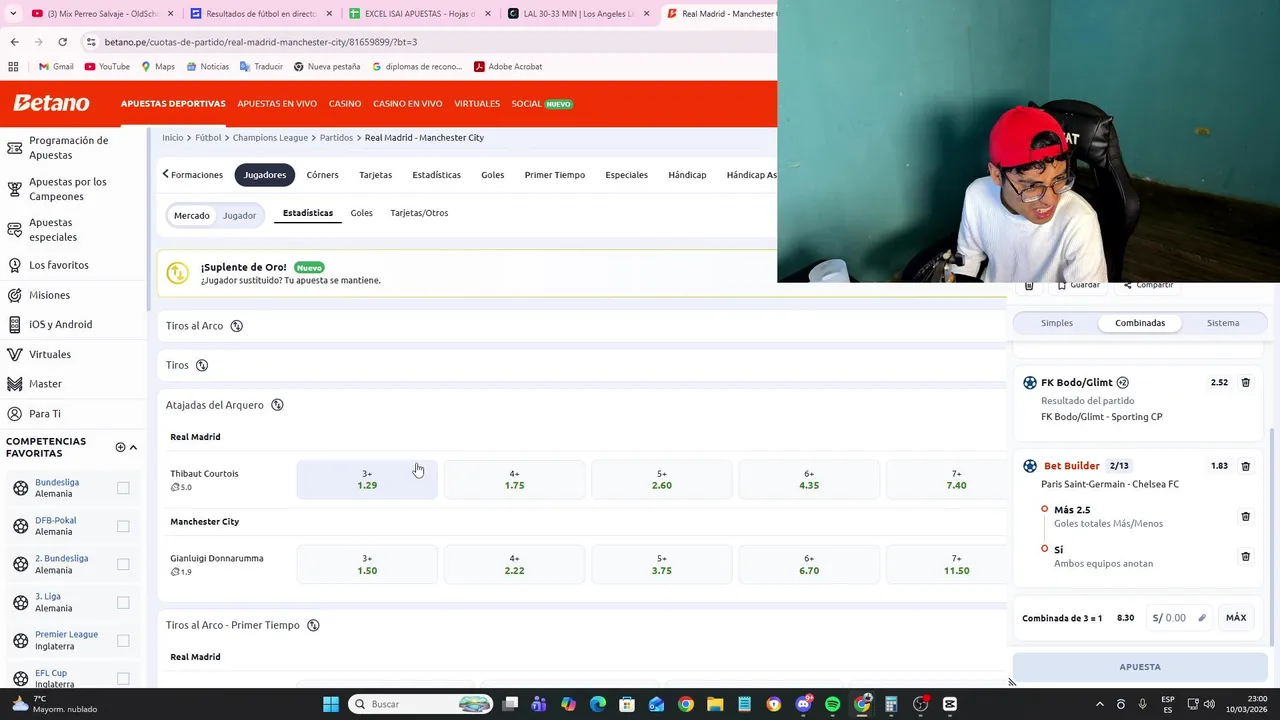The height and width of the screenshot is (720, 1280).
Task: Go back in browser history
Action: click(x=14, y=42)
